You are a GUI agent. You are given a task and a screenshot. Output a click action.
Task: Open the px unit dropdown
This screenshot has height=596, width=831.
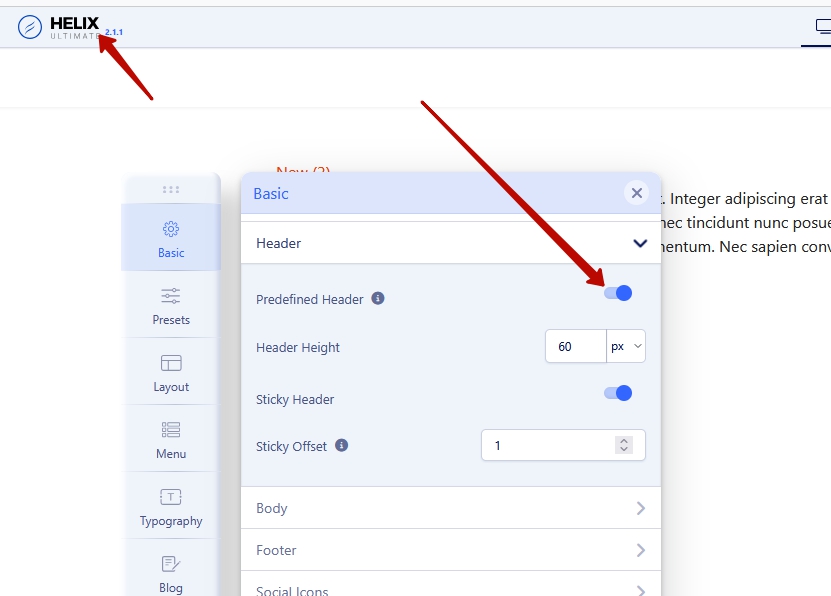coord(626,347)
